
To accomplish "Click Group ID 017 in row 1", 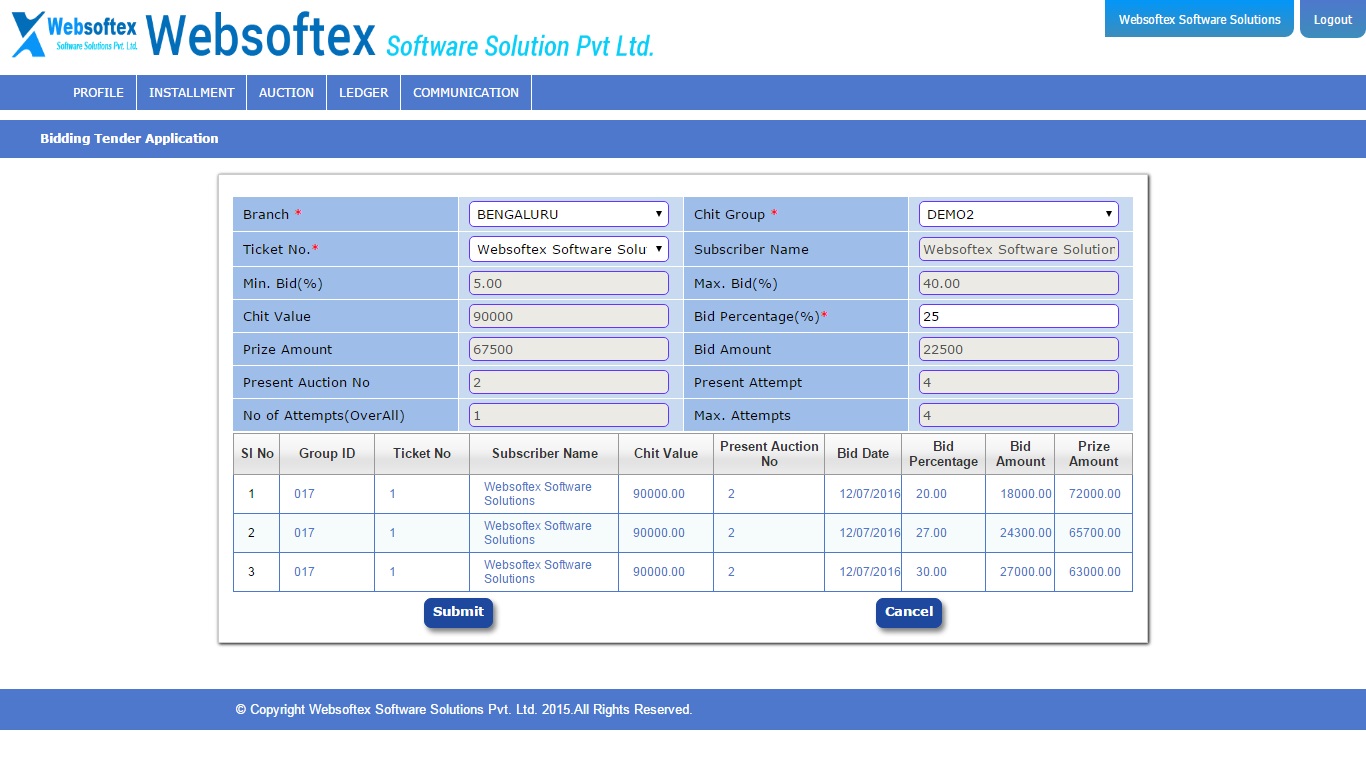I will pos(304,494).
